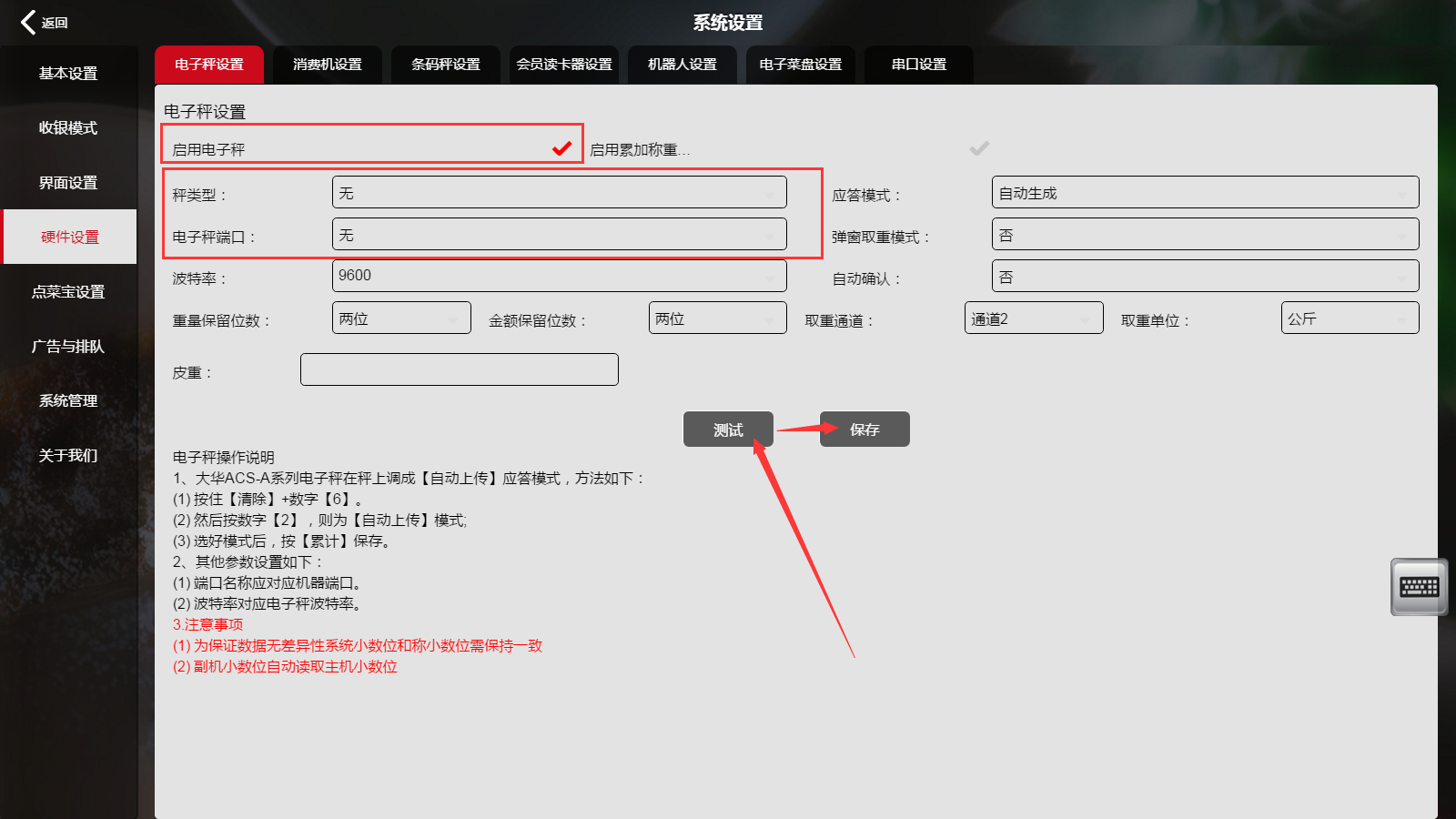
Task: Open the 电子秤端口 dropdown
Action: [559, 235]
